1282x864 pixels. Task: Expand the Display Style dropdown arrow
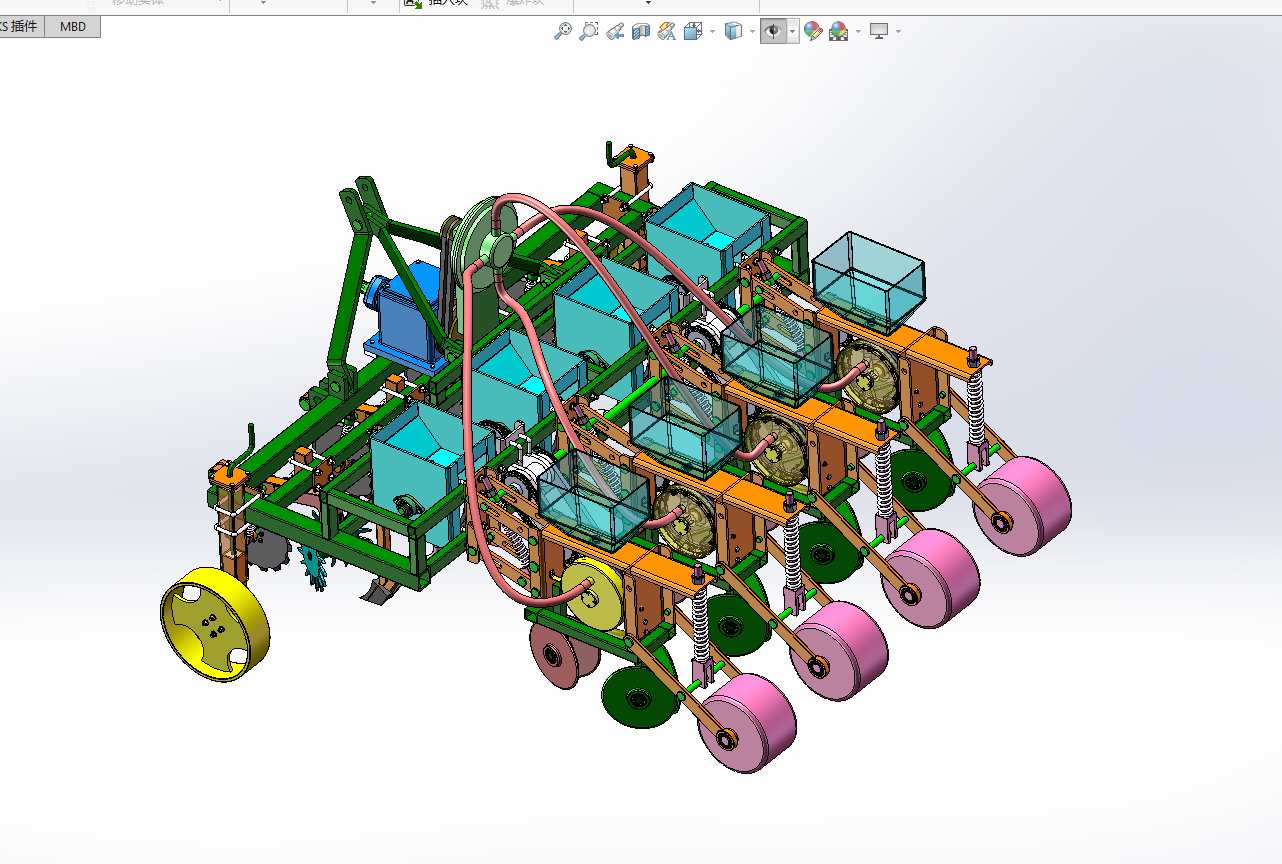pyautogui.click(x=752, y=31)
